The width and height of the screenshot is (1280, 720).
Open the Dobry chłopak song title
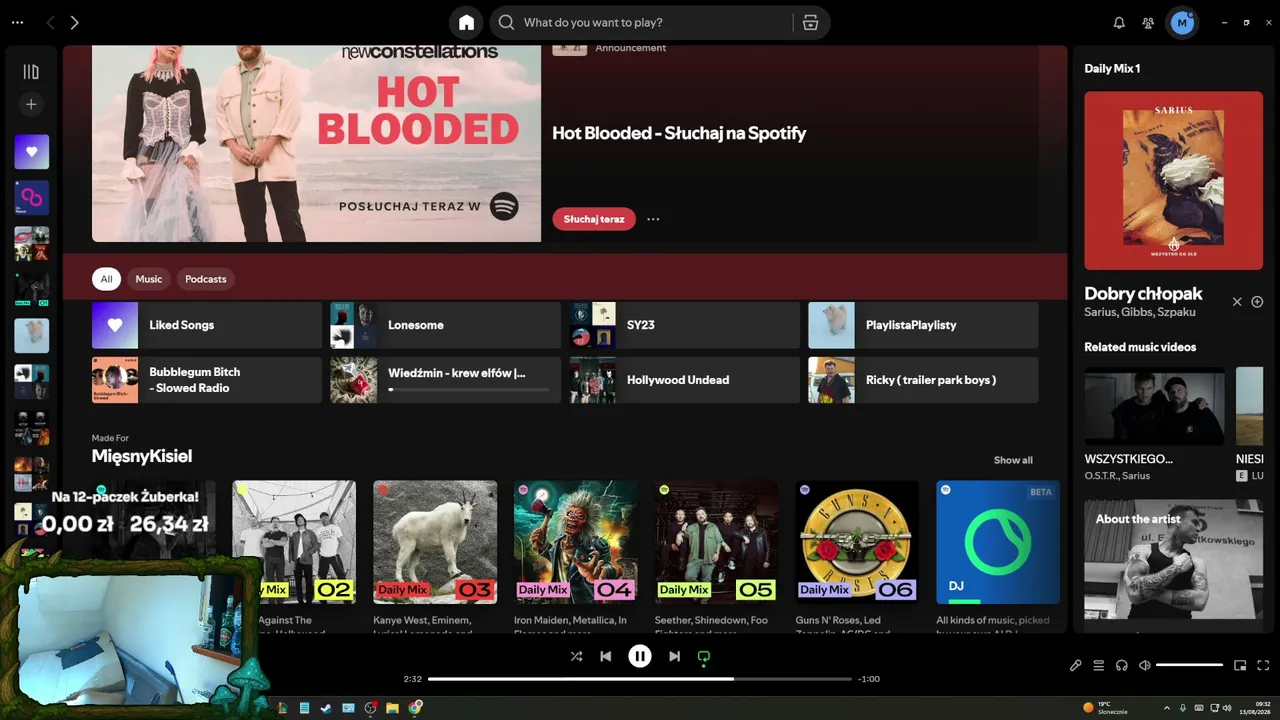click(x=1143, y=294)
